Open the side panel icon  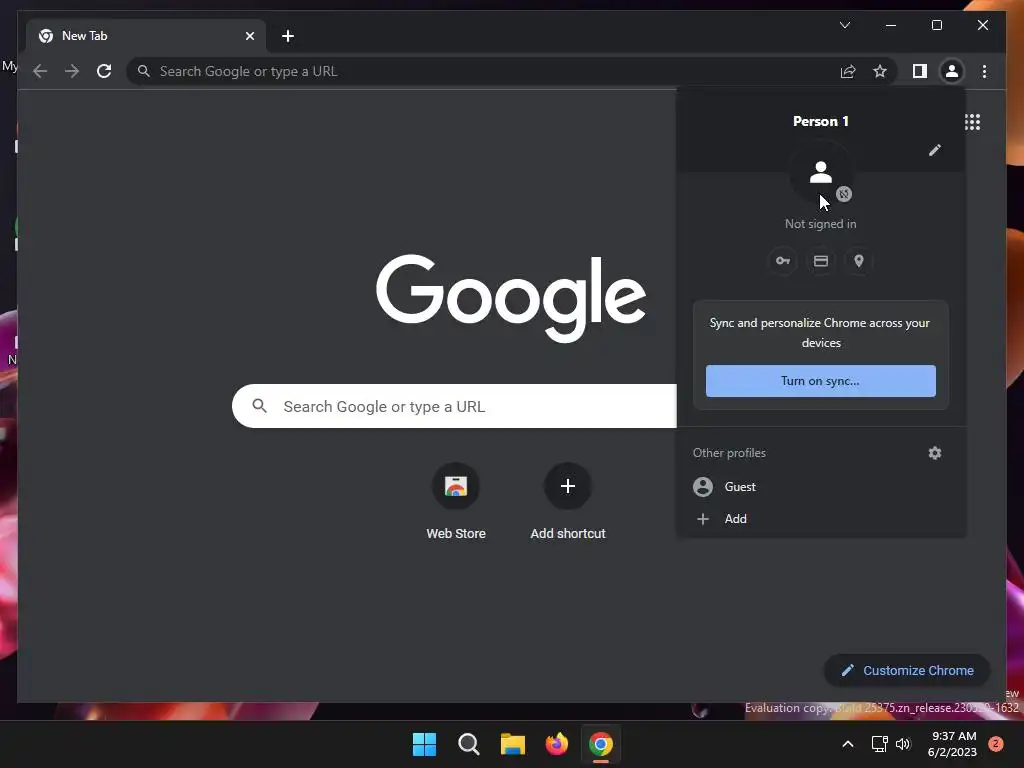[x=920, y=71]
